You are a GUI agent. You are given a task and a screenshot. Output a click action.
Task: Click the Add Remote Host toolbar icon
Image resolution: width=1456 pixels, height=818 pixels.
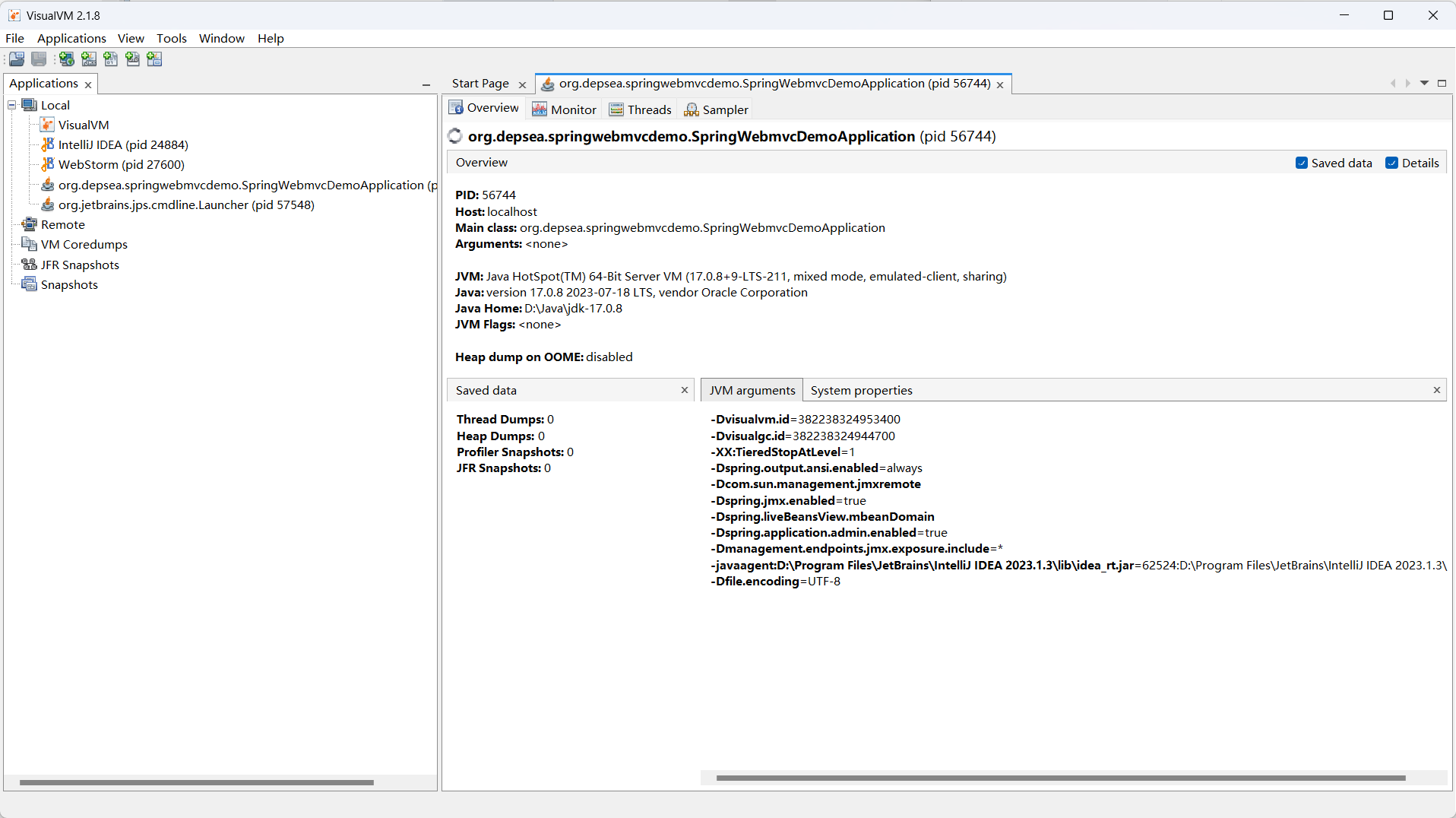[67, 59]
